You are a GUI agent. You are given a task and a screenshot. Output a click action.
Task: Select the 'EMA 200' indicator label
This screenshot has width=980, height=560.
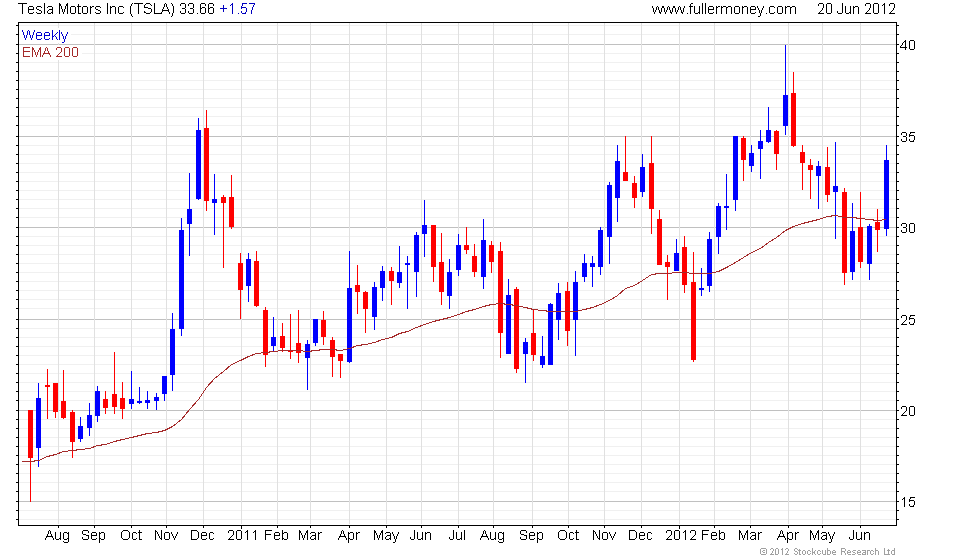50,52
